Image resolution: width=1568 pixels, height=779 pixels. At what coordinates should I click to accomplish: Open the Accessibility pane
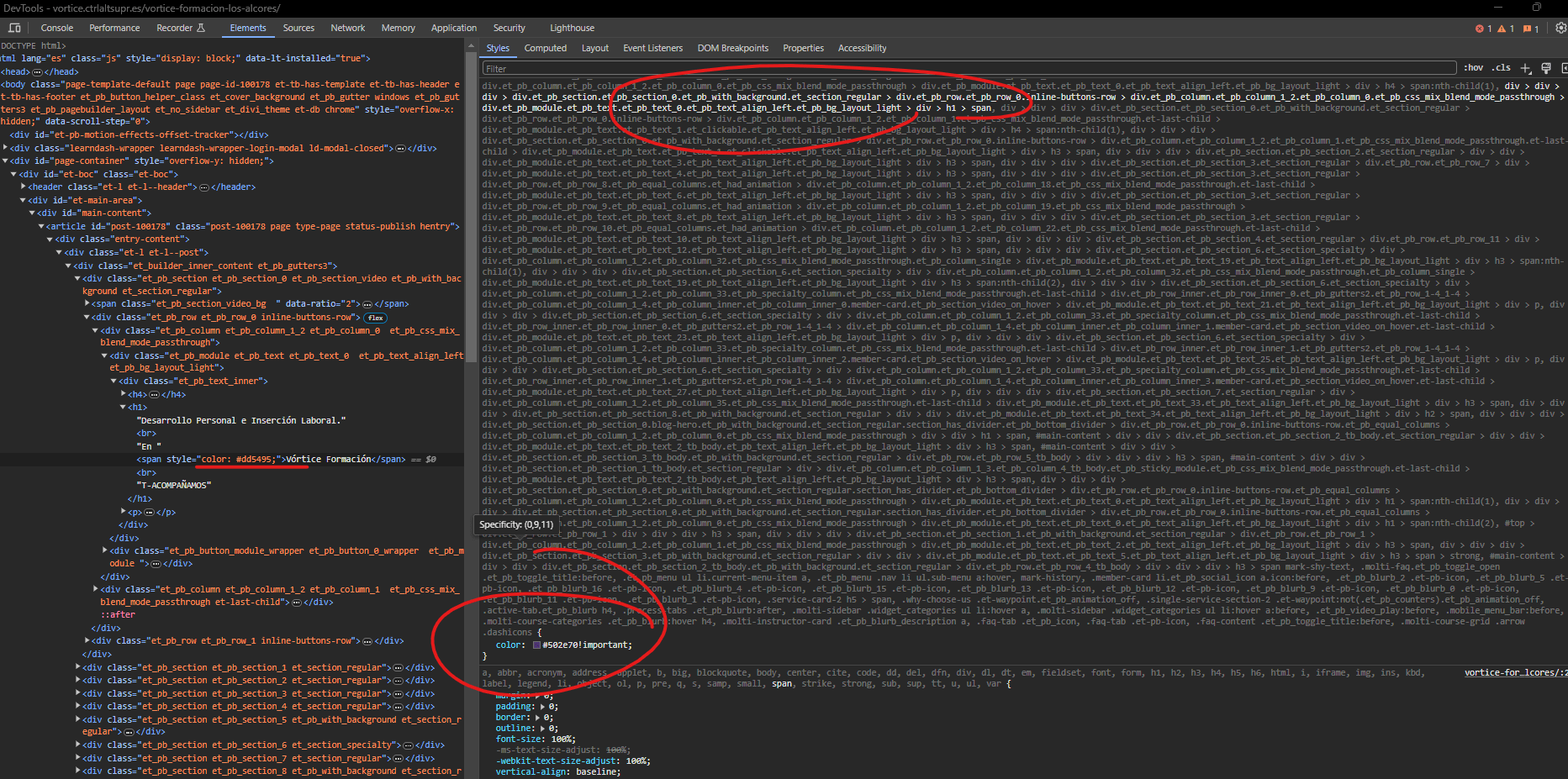[862, 48]
